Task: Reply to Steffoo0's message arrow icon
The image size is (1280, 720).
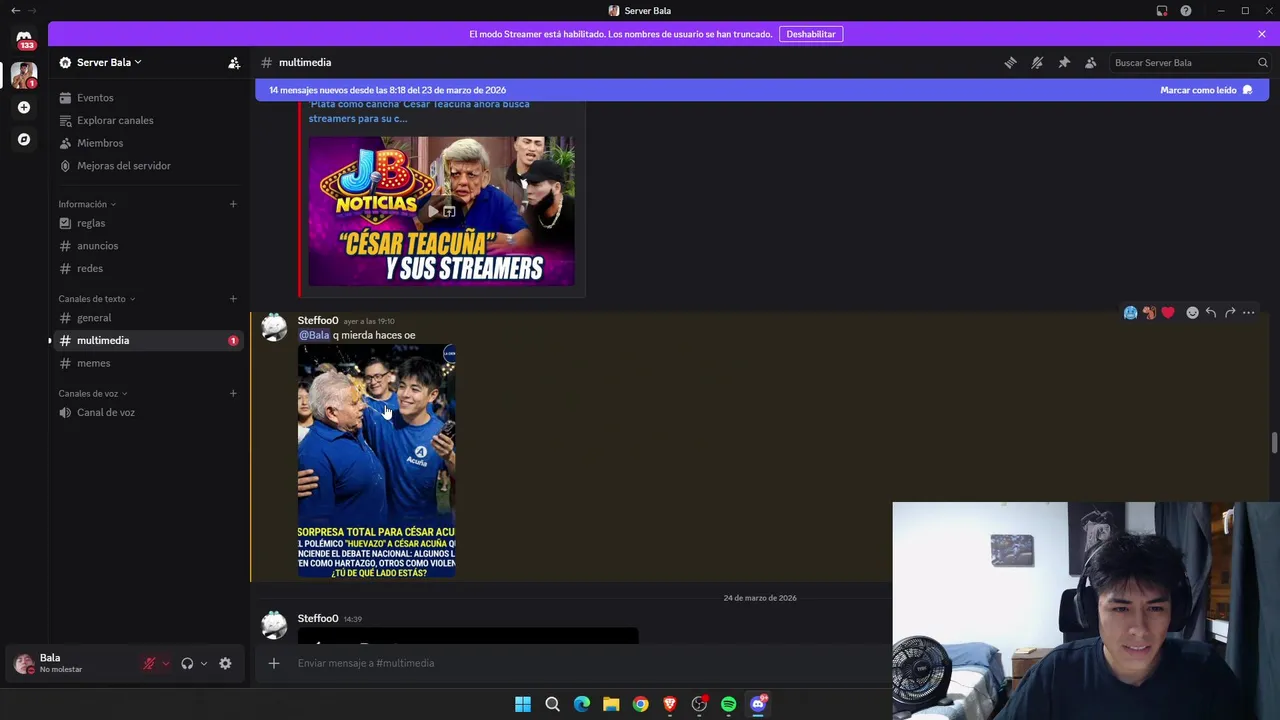Action: [x=1211, y=313]
